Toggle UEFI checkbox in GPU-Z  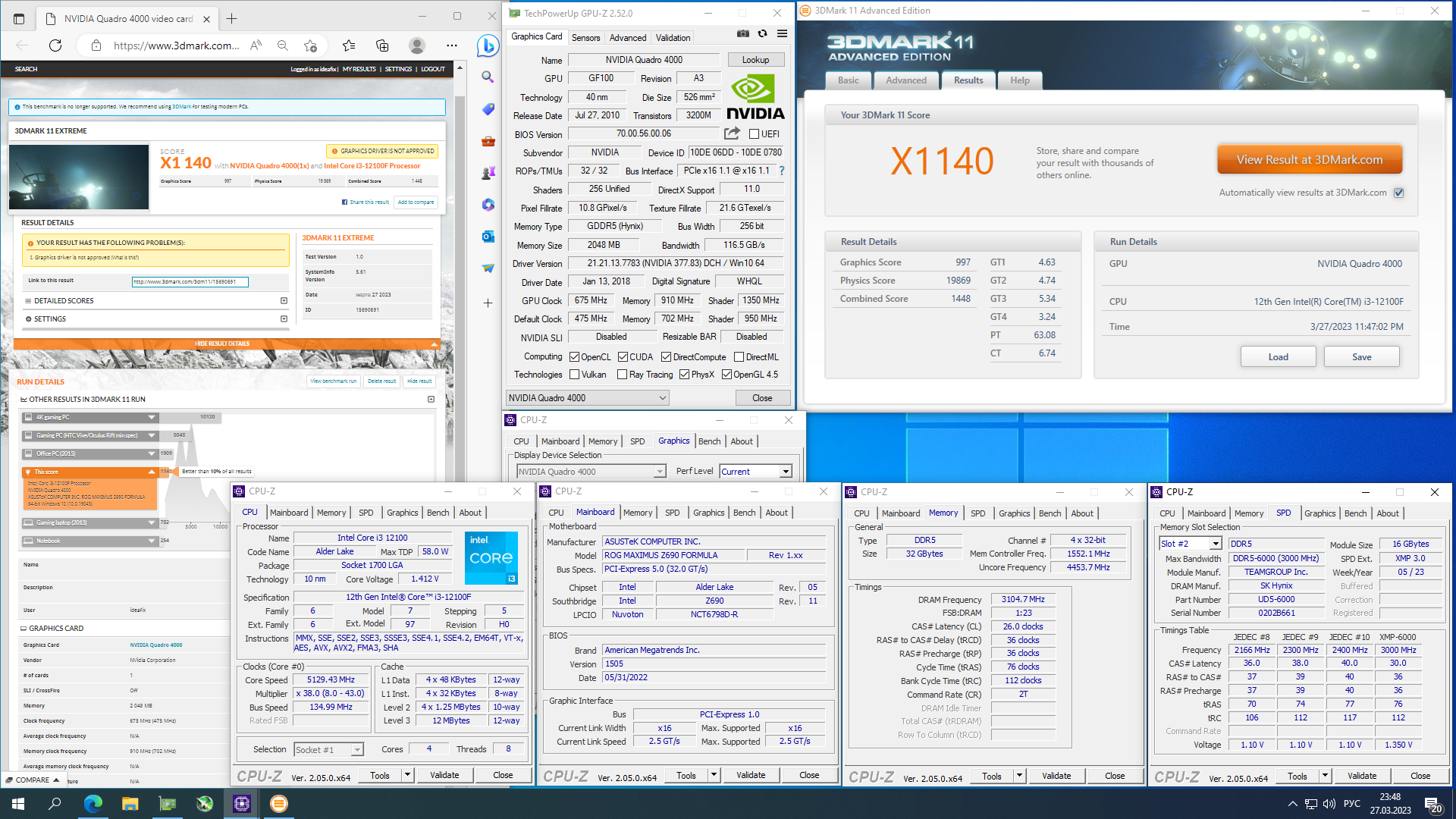[x=754, y=134]
